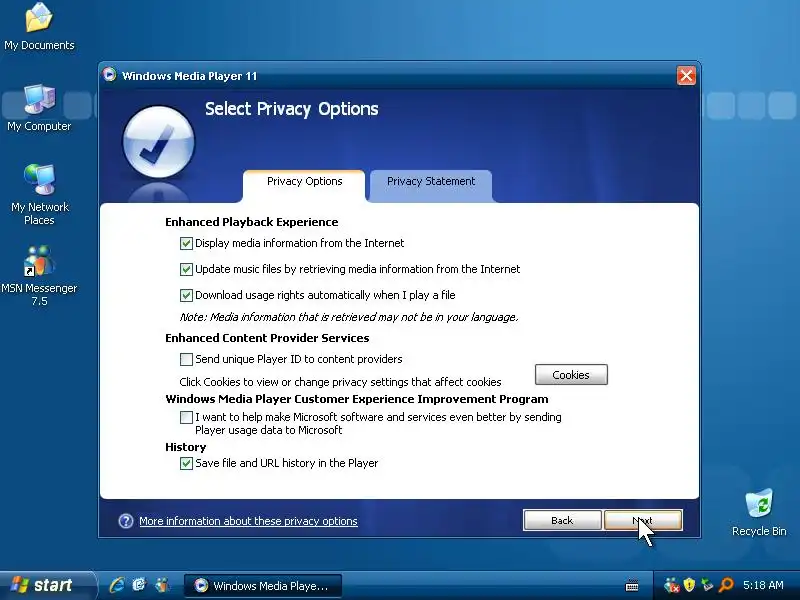Screen dimensions: 800x600
Task: Toggle Download usage rights automatically checkbox
Action: 186,295
